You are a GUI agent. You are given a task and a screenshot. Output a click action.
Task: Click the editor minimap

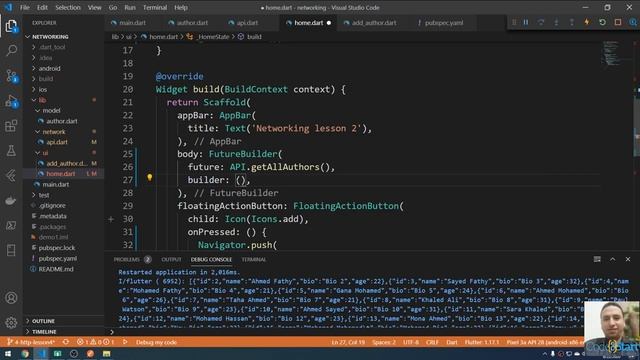click(x=611, y=53)
